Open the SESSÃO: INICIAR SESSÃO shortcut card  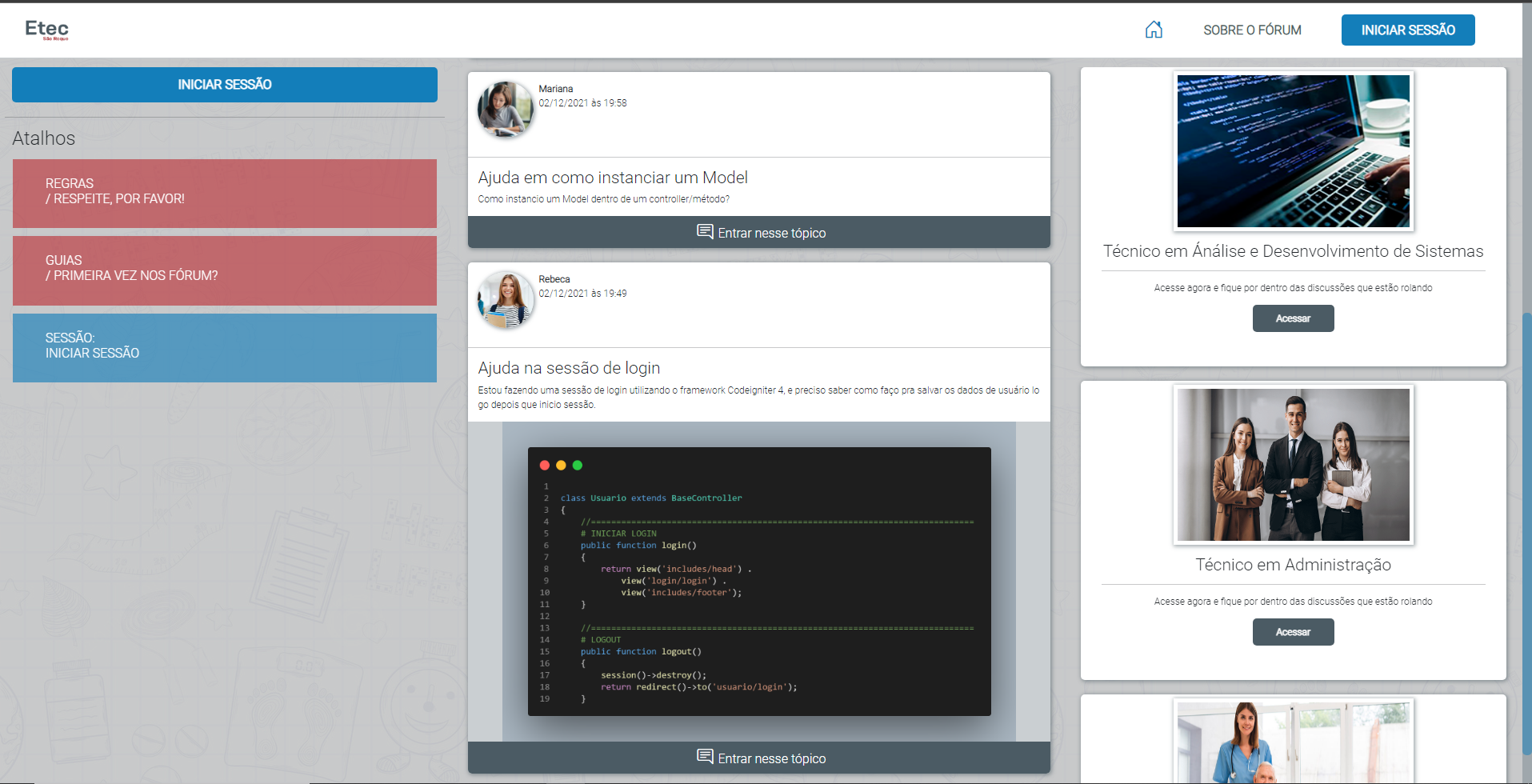point(225,348)
